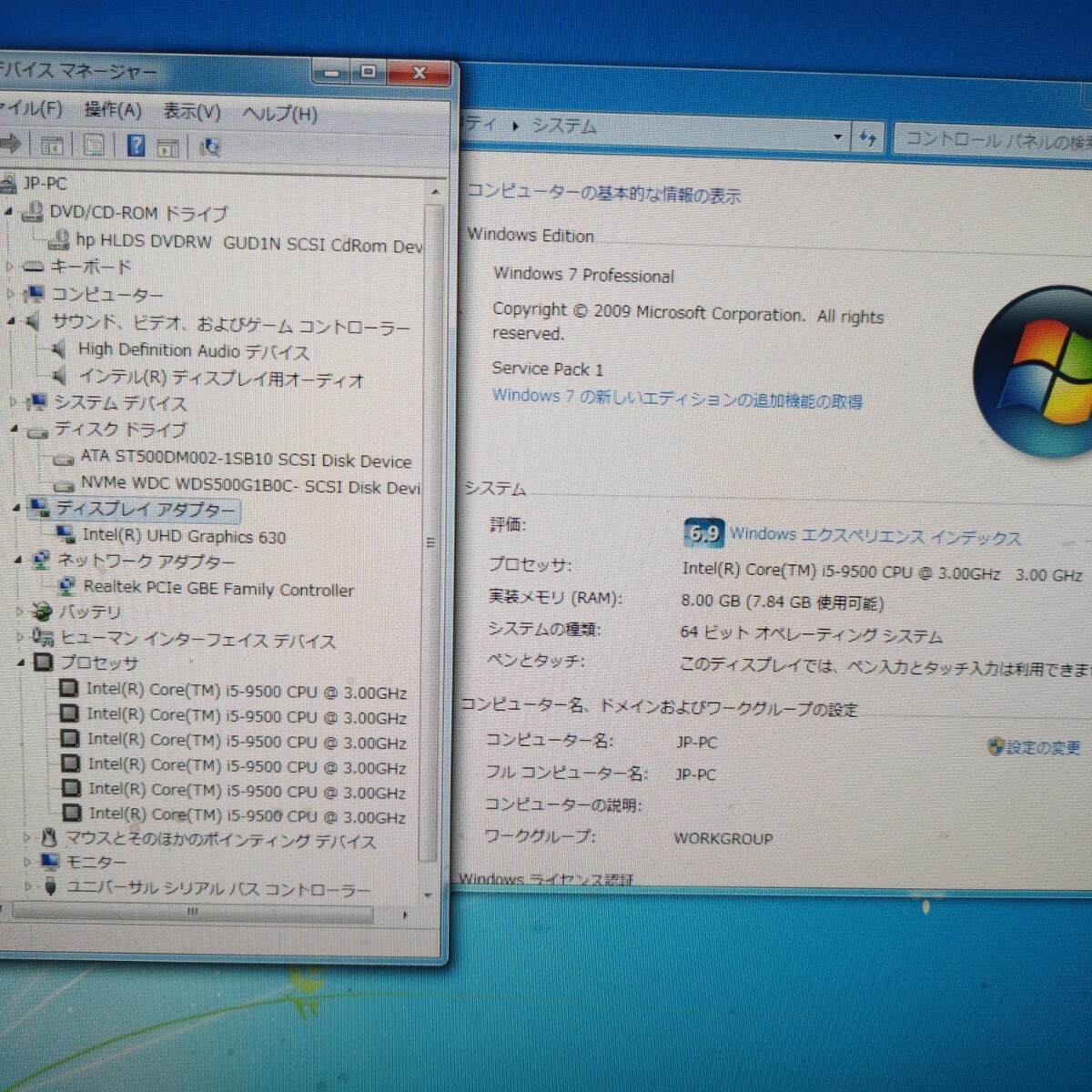The image size is (1092, 1092).
Task: Expand the キーボード node
Action: (10, 267)
